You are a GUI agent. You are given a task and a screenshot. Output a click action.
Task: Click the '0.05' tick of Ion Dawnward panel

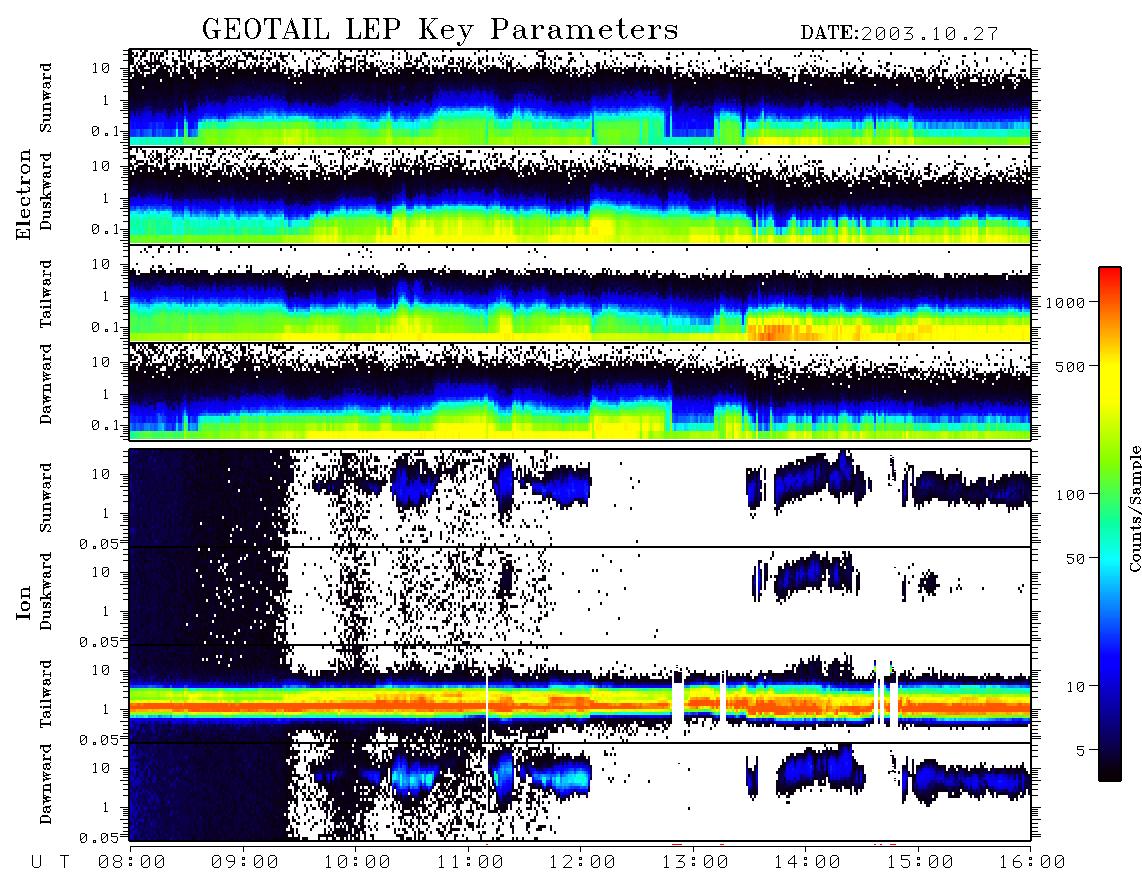click(99, 838)
